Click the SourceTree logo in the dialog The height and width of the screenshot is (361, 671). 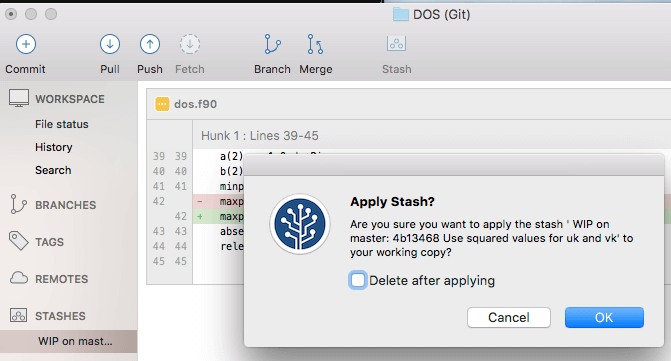click(x=300, y=224)
